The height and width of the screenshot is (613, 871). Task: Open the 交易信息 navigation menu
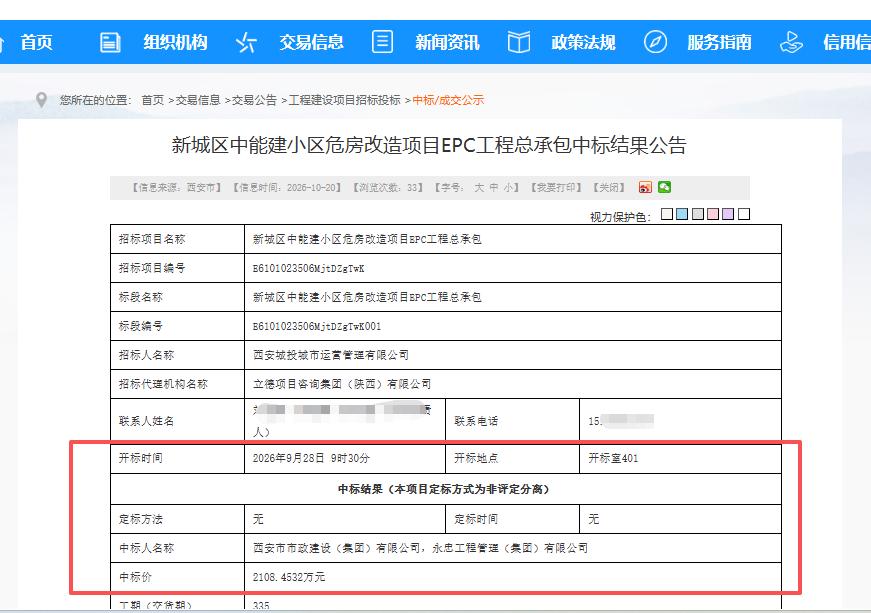[x=311, y=42]
